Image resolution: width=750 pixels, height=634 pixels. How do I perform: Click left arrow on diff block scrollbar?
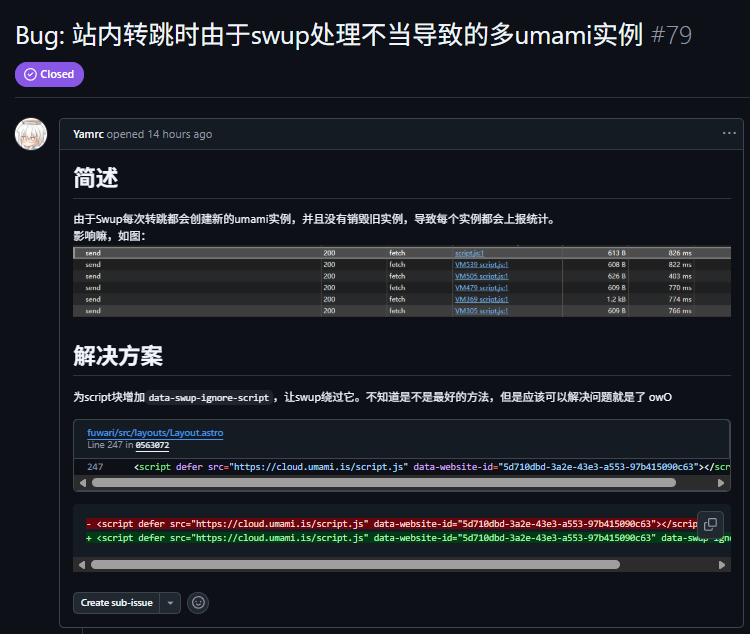pos(81,564)
